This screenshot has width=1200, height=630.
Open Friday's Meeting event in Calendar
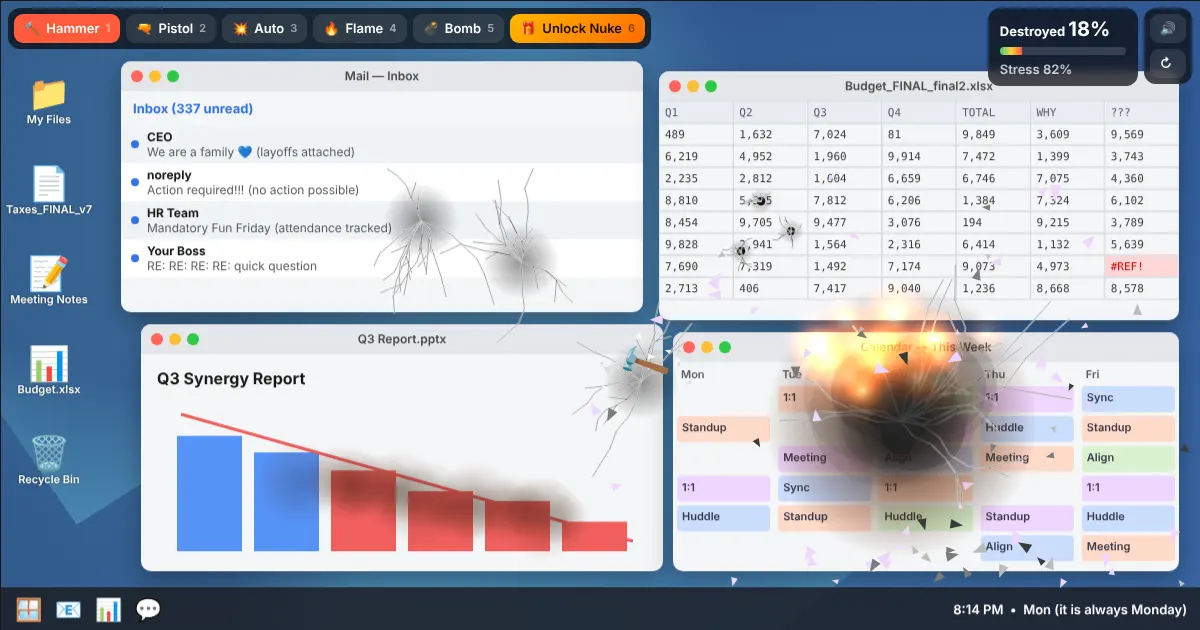pos(1128,547)
